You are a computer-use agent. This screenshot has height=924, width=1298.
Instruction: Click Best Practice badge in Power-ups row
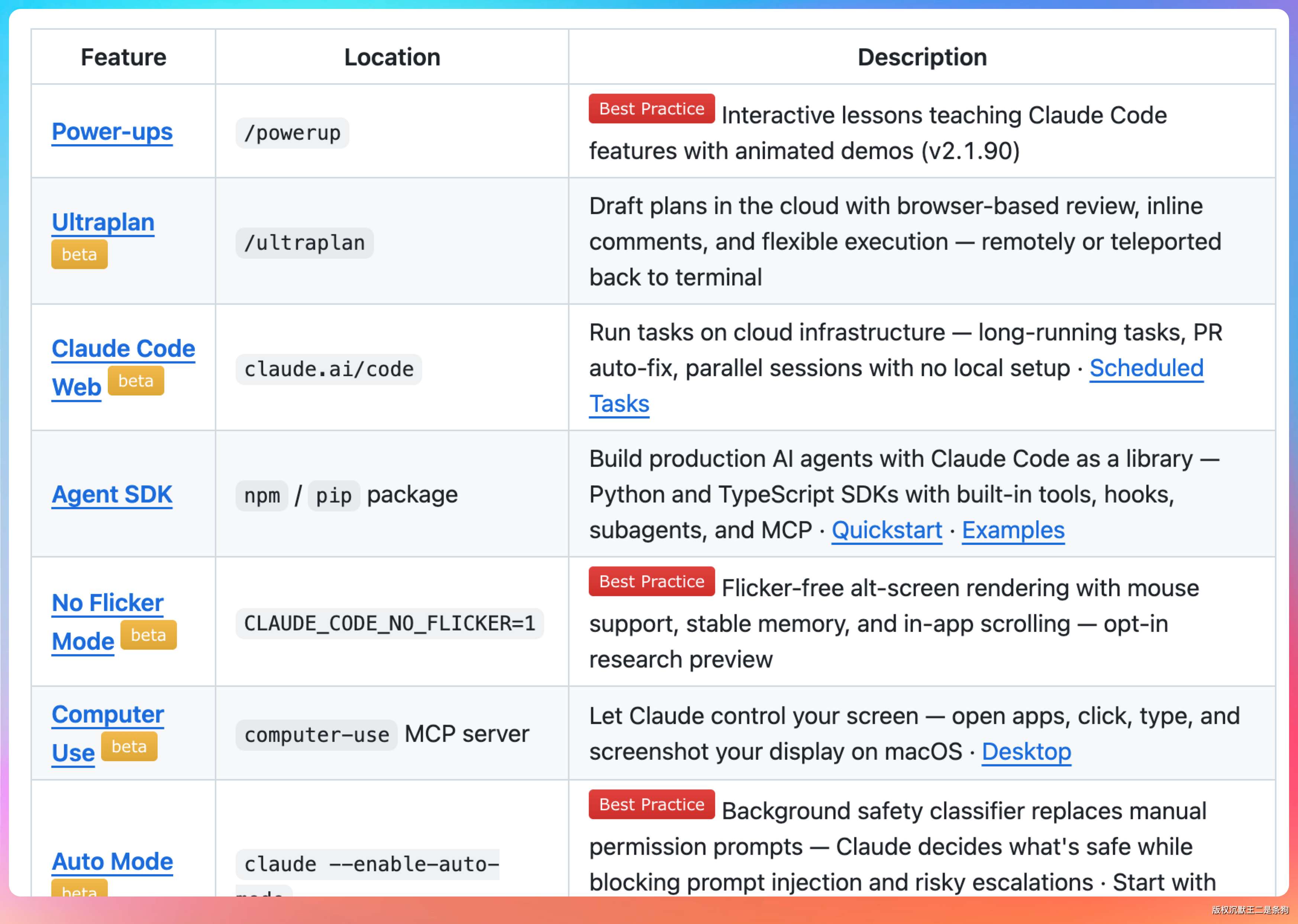[x=651, y=109]
